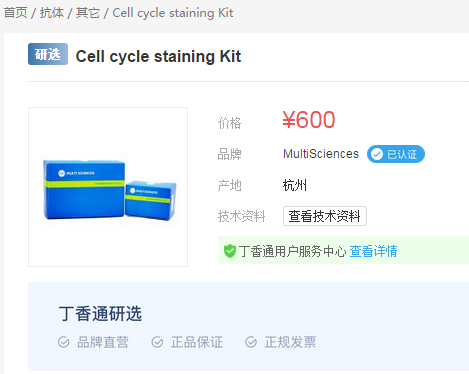This screenshot has width=469, height=374.
Task: Click the 查看技术资料 button
Action: pos(325,216)
